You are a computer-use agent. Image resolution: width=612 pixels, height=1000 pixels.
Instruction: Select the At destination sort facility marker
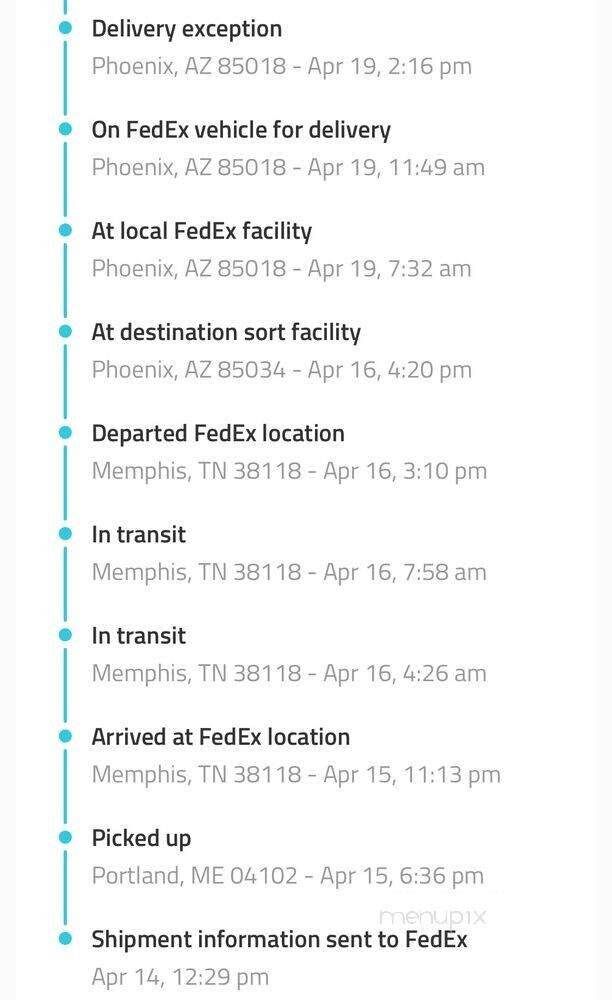[66, 331]
